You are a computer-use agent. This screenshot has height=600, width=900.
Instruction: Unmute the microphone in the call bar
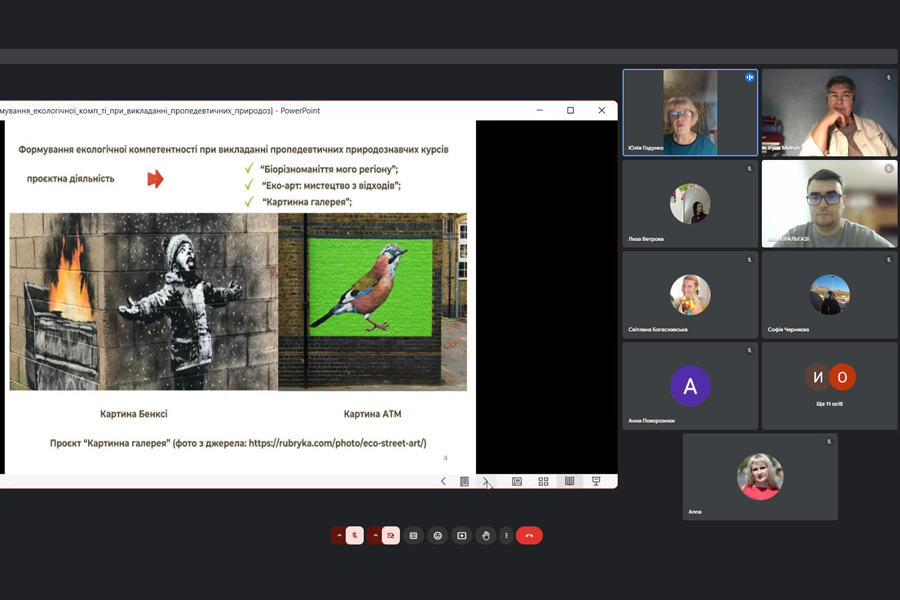[355, 536]
